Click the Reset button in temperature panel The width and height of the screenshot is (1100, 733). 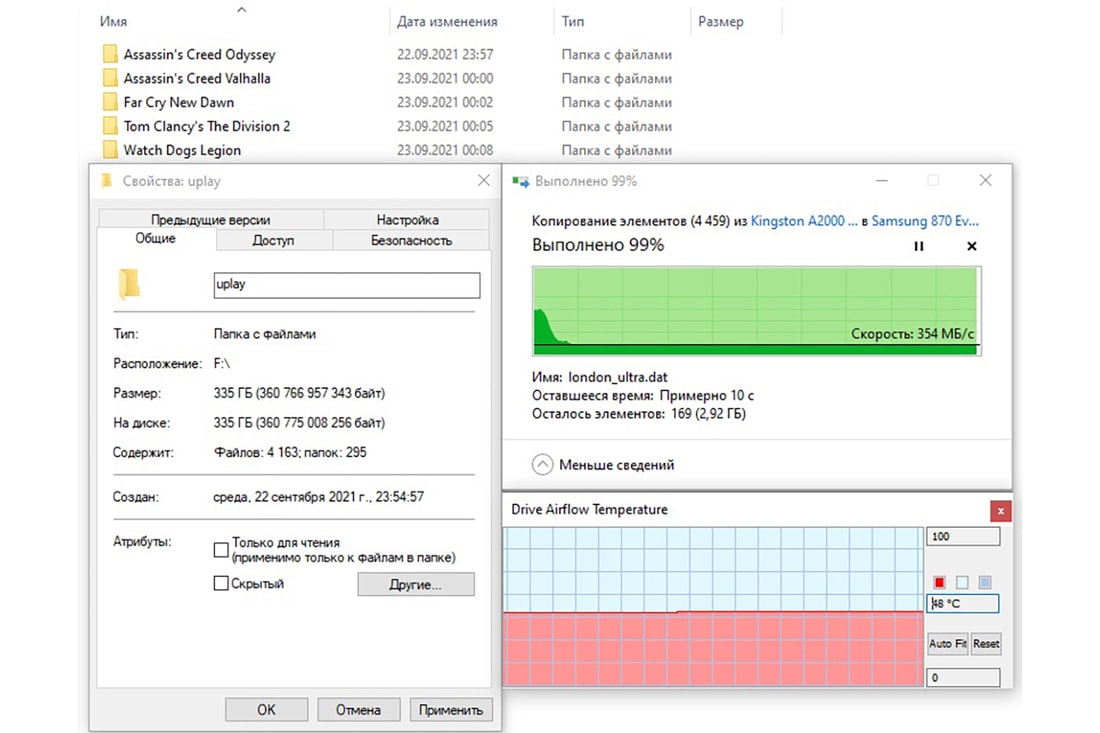(986, 643)
